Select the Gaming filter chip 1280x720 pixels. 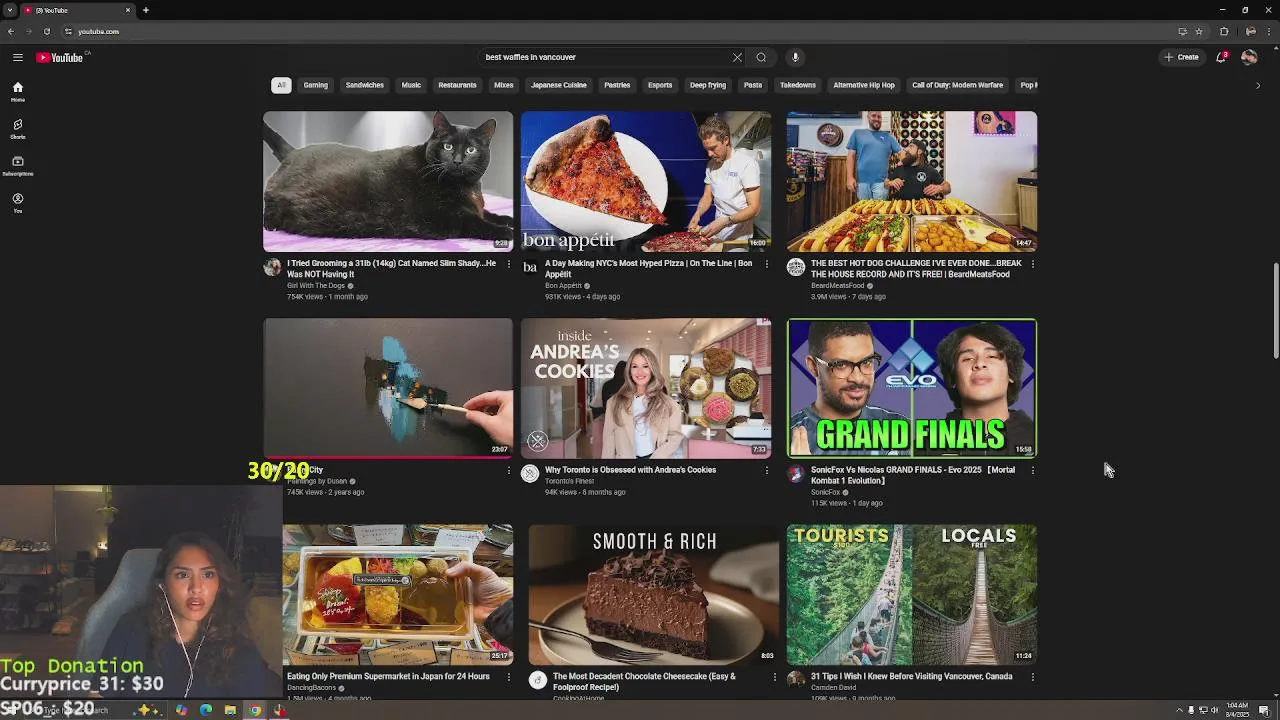pos(315,85)
